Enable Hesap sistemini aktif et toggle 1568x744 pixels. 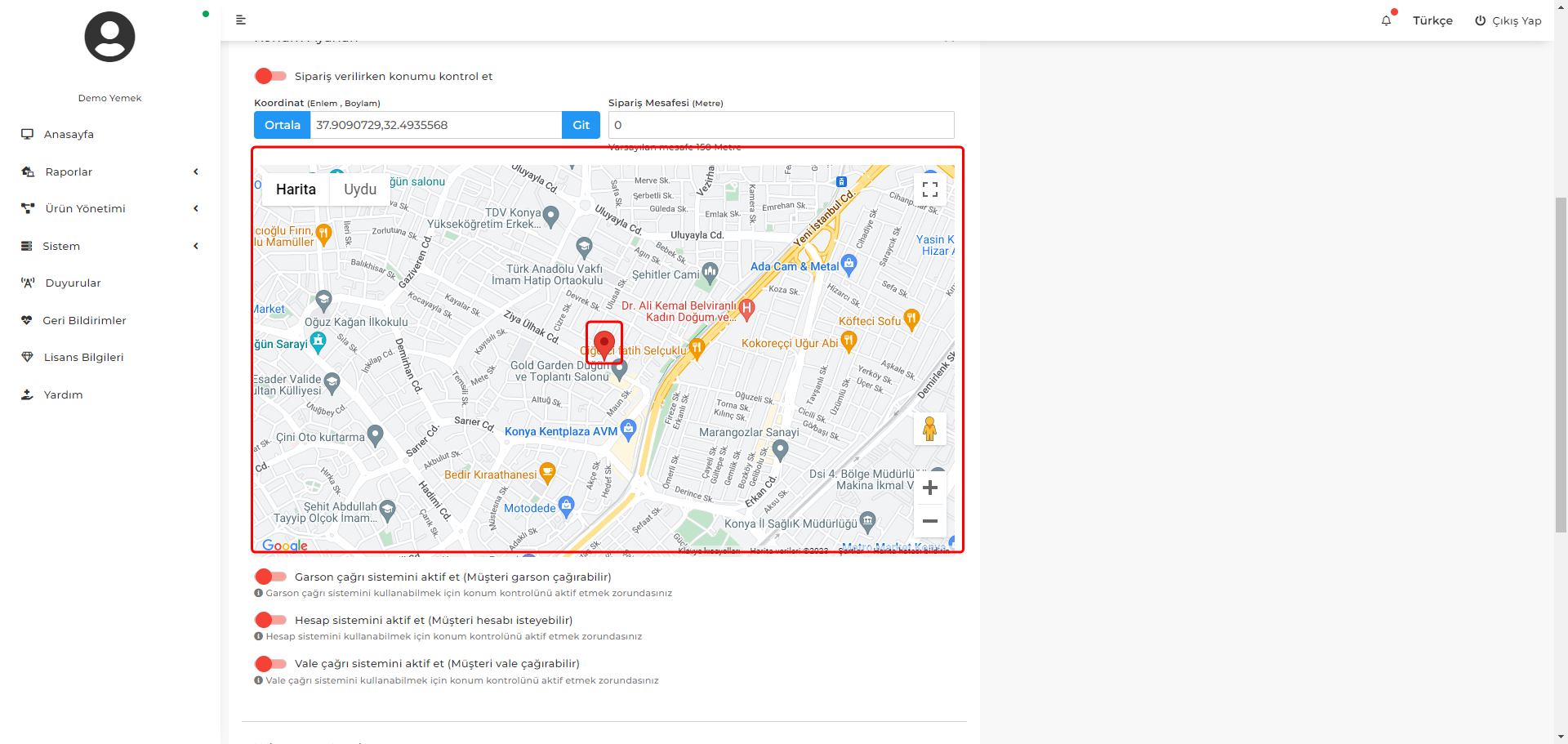tap(270, 620)
